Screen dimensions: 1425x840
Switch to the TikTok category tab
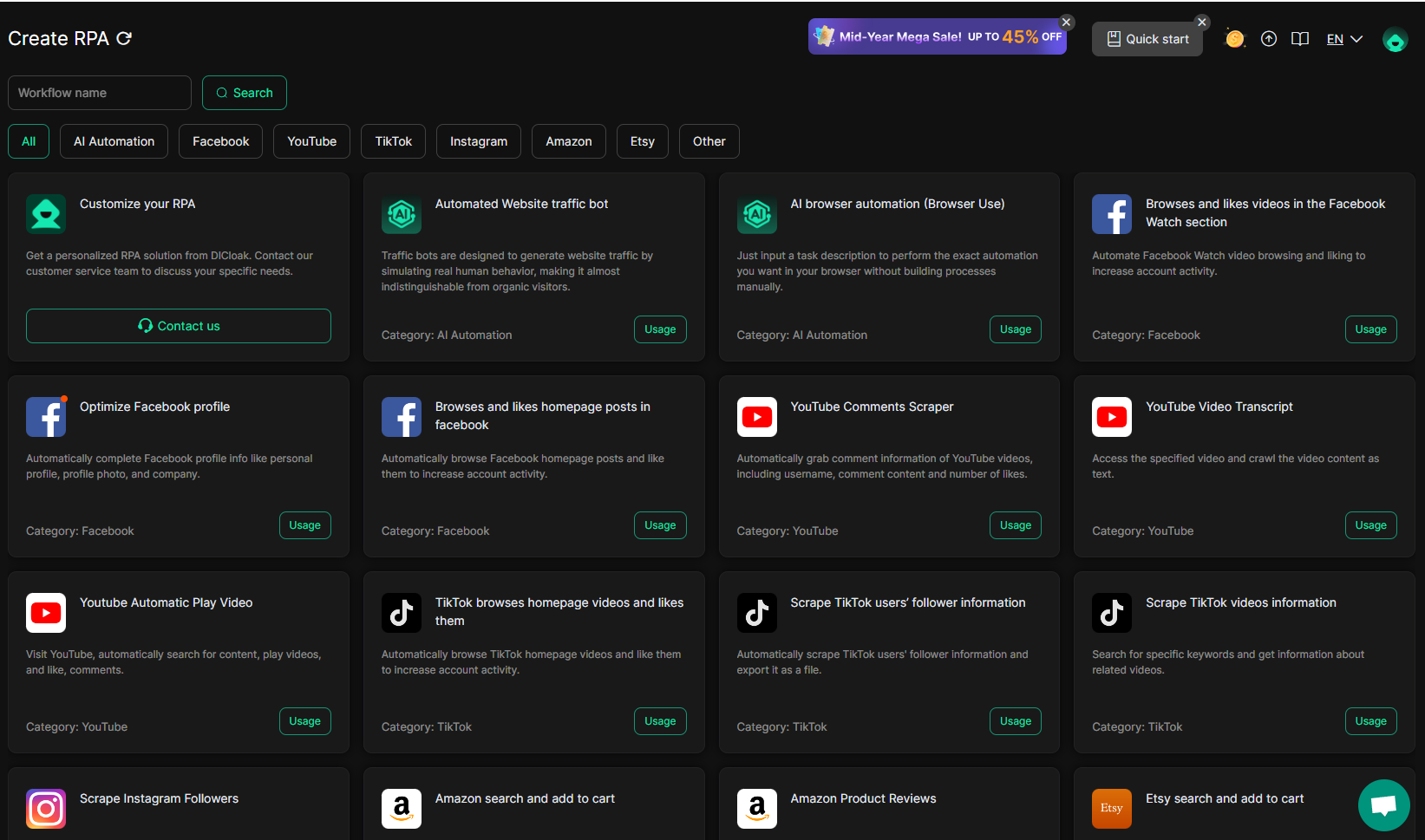(x=393, y=141)
